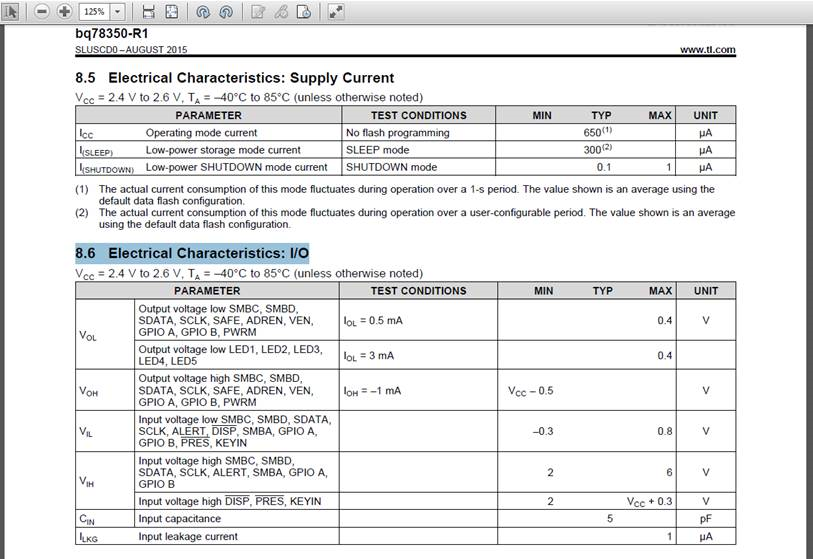The width and height of the screenshot is (813, 559).
Task: Click TEST CONDITIONS header in I/O table
Action: (418, 291)
